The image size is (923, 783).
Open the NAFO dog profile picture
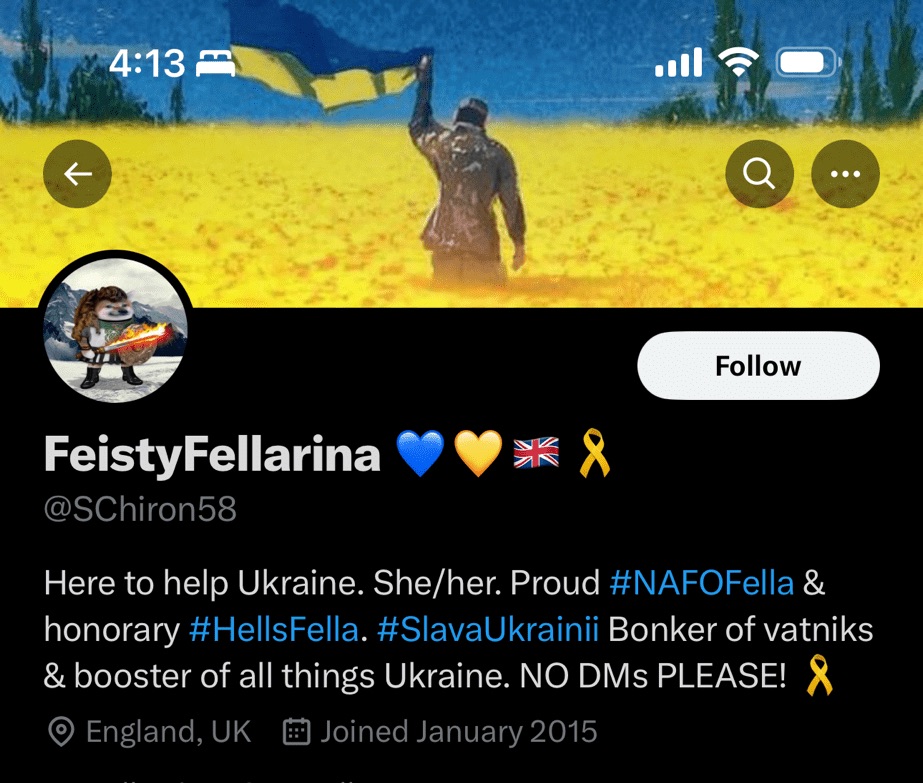pyautogui.click(x=115, y=330)
